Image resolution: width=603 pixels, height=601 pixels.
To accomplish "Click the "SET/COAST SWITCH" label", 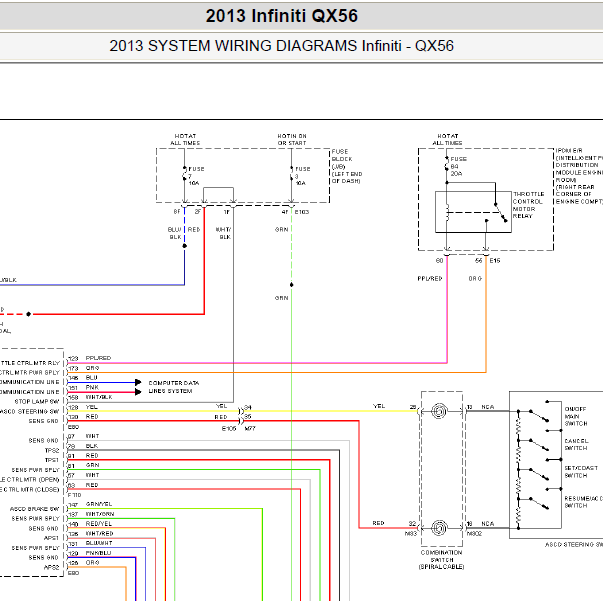I will tap(581, 472).
